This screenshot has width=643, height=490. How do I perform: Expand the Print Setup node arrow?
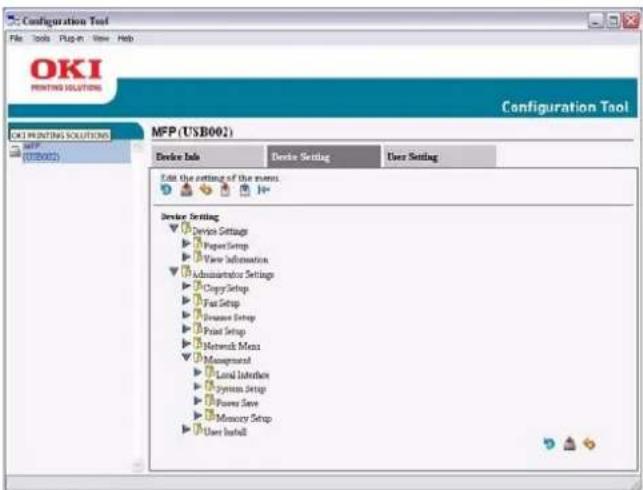(x=186, y=329)
